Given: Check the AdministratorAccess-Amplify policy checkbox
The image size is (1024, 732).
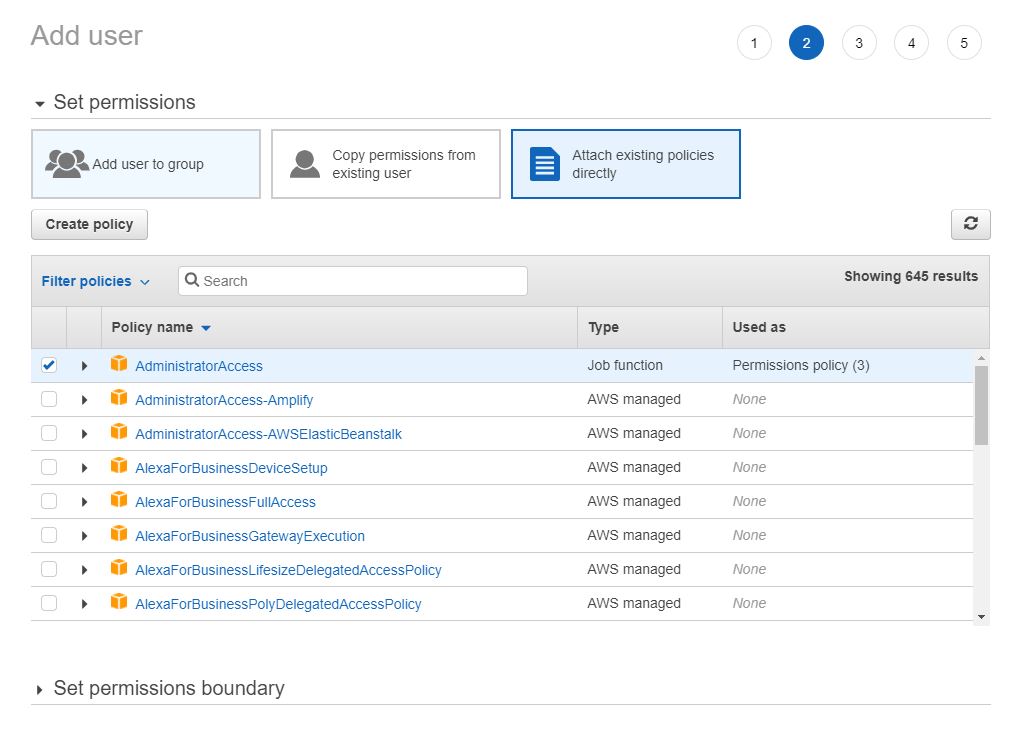Looking at the screenshot, I should 49,399.
